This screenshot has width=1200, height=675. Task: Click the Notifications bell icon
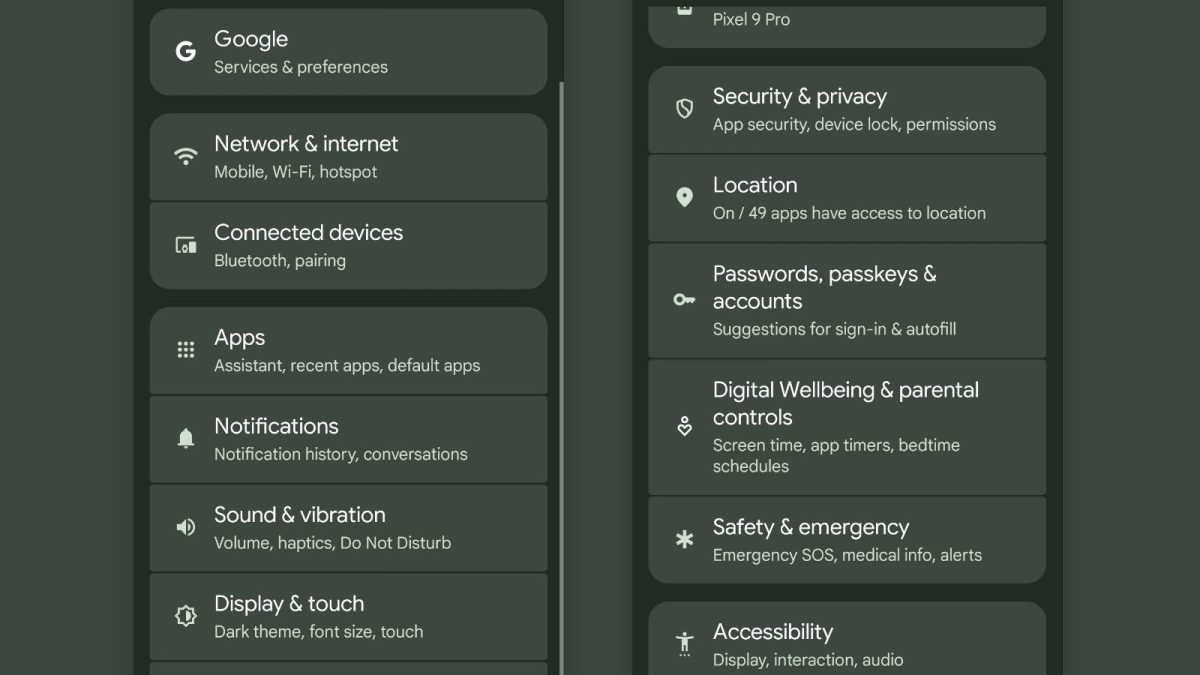(185, 438)
